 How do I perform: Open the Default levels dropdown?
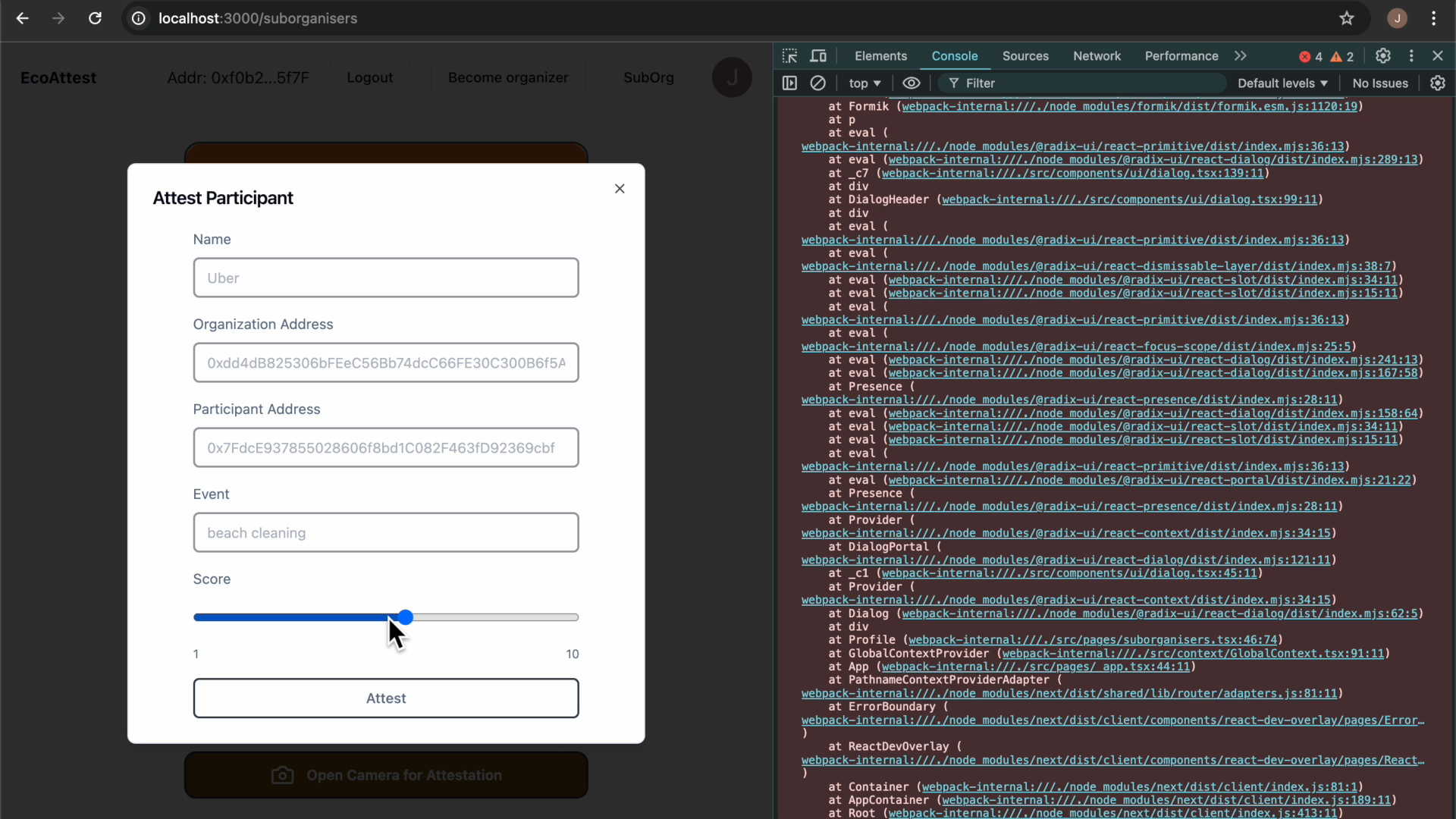[1282, 83]
